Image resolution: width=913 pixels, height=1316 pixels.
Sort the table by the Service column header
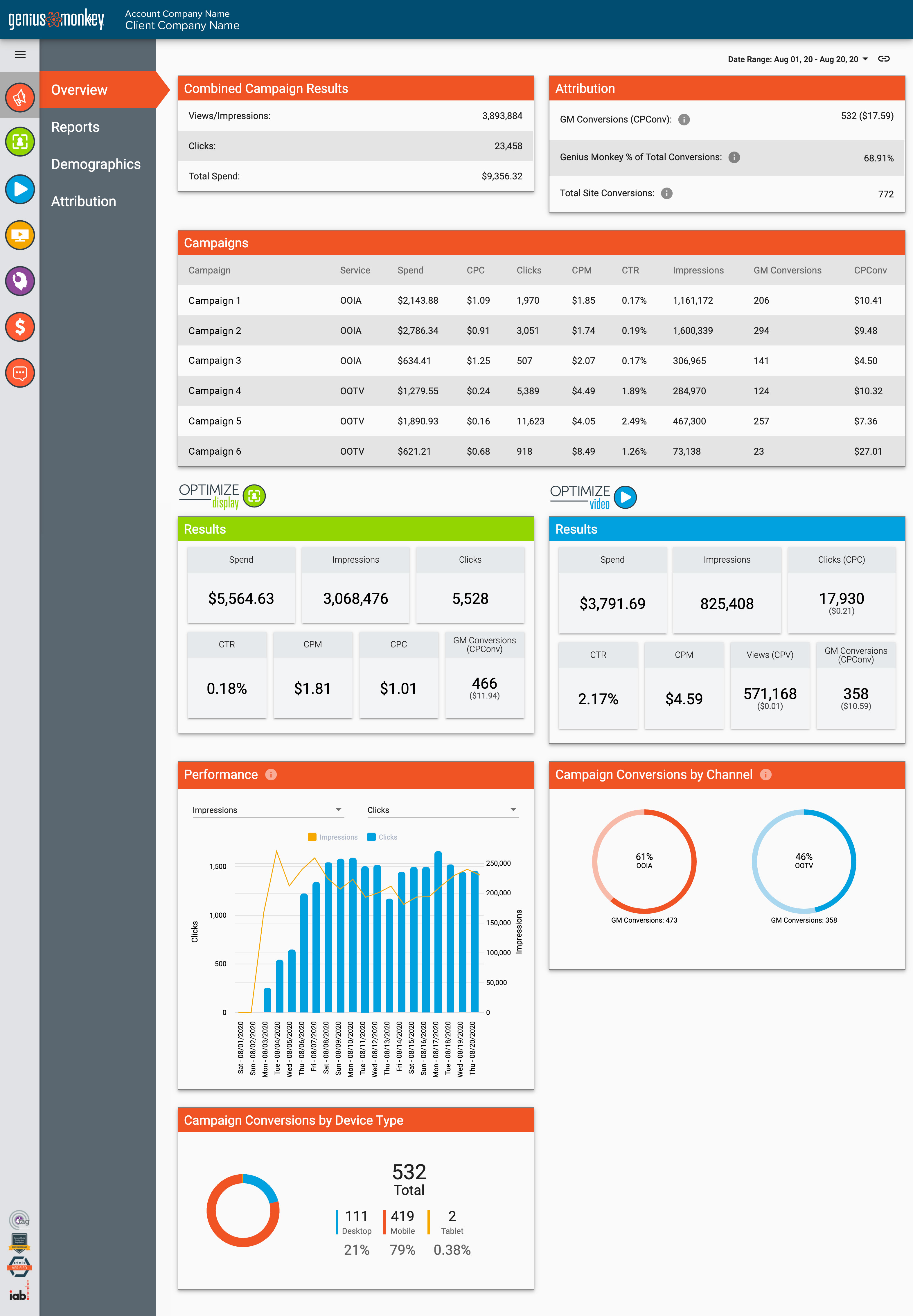(355, 271)
